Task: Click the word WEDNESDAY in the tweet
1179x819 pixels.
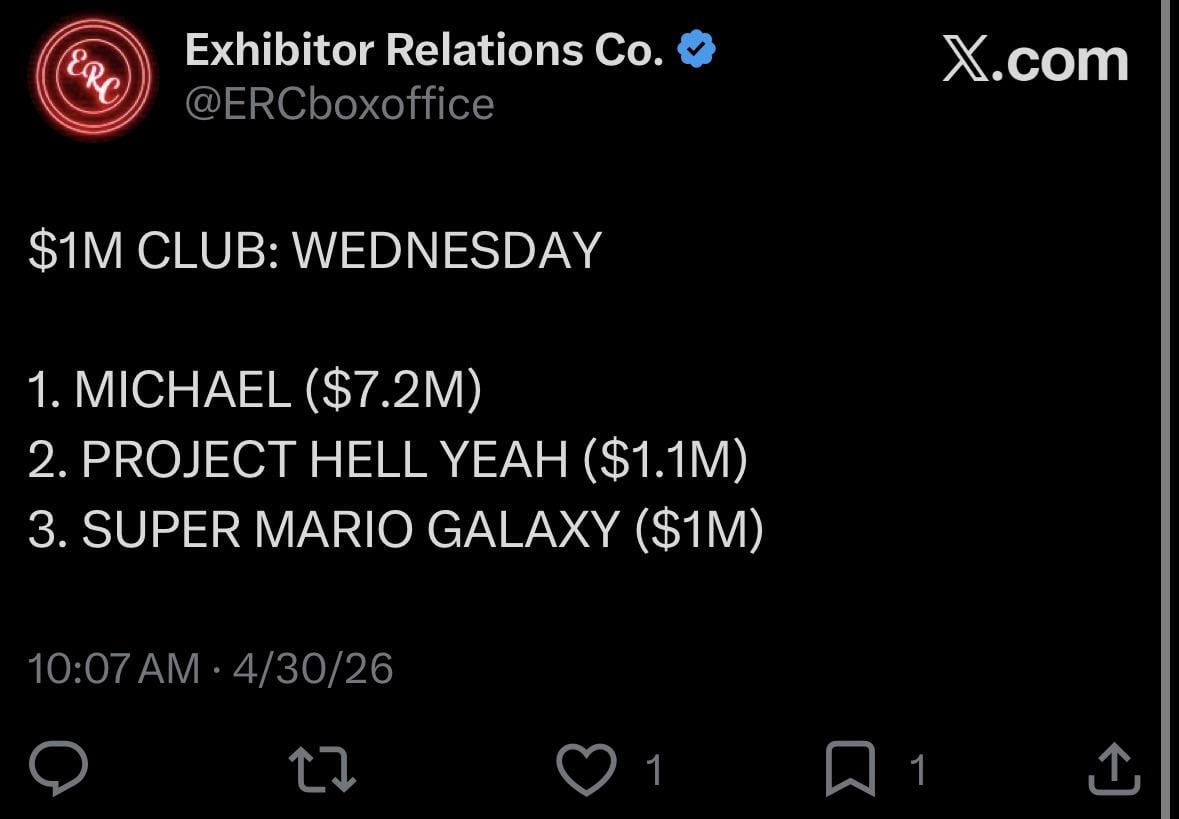Action: coord(446,251)
